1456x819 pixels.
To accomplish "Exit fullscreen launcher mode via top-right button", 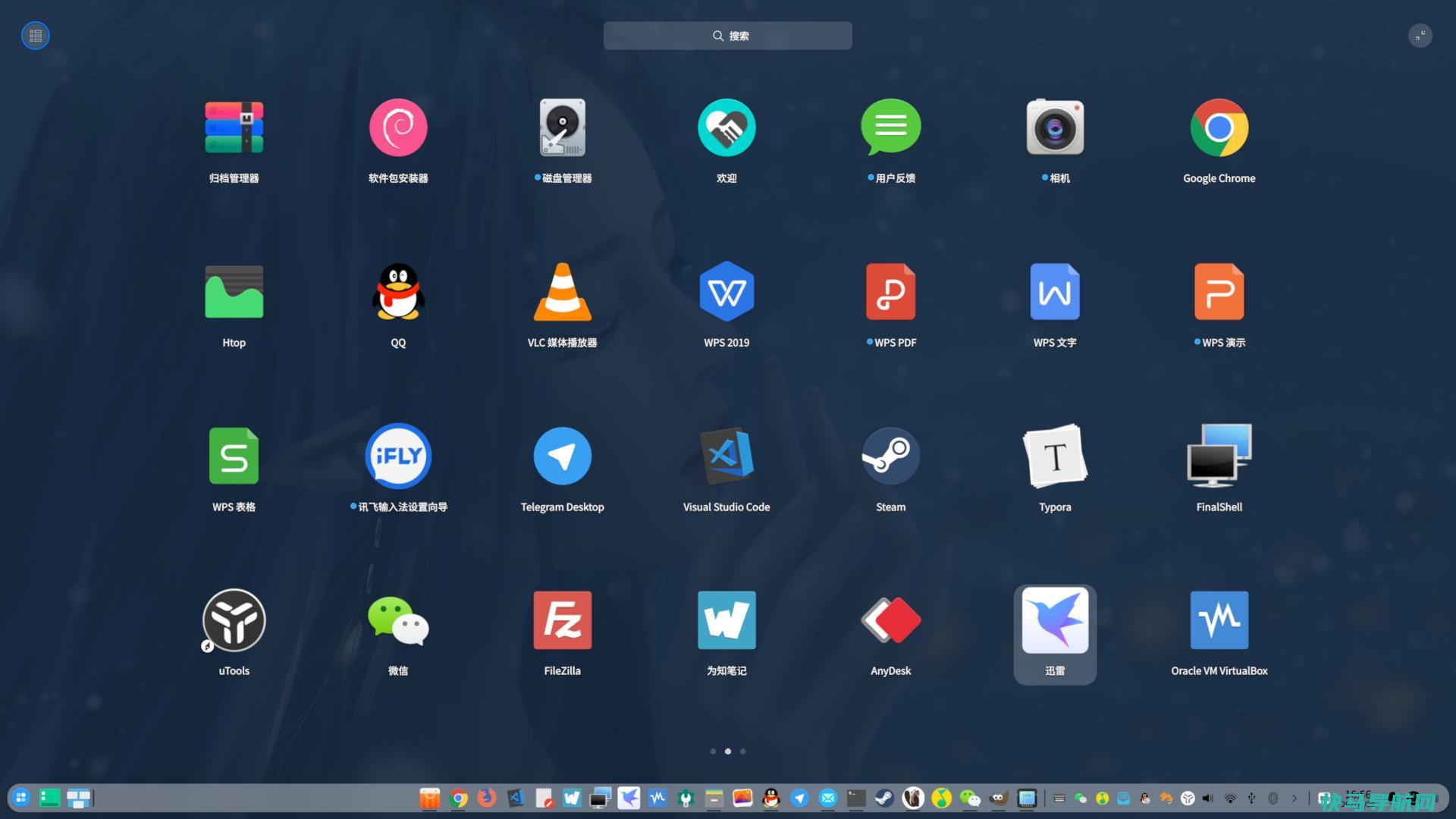I will (1420, 36).
